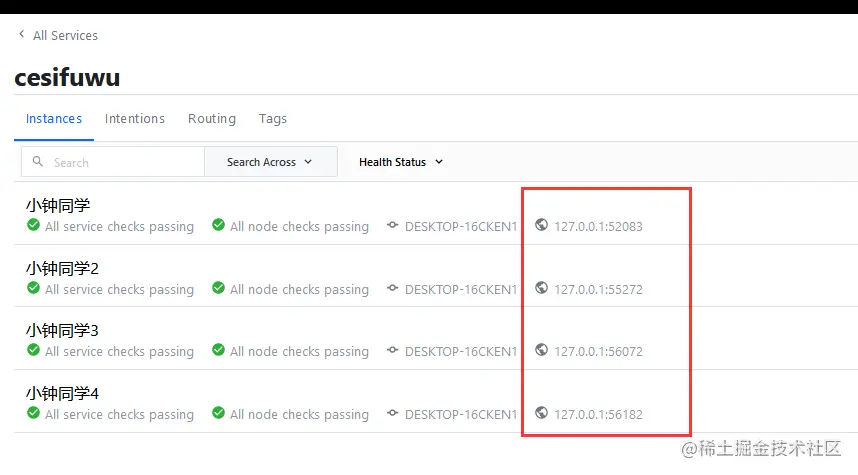Click service check icon for 小钟同学4
This screenshot has height=475, width=858.
coord(33,413)
